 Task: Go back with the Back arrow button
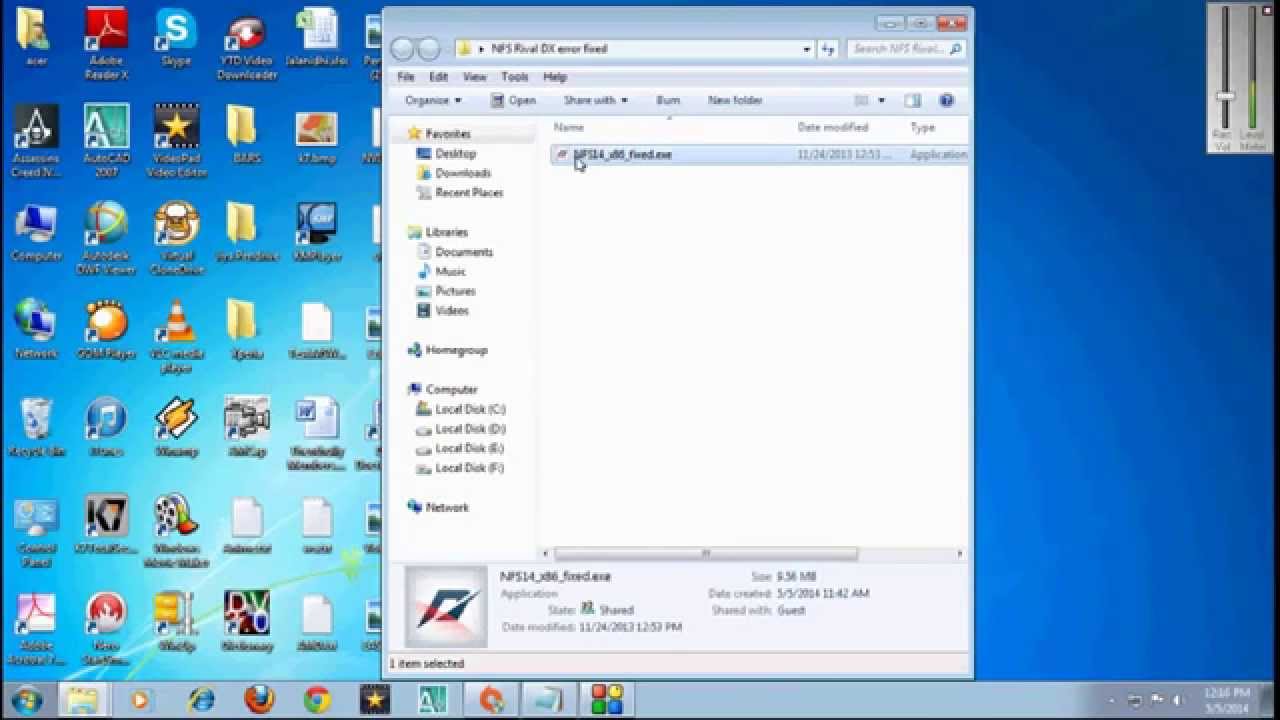[402, 48]
